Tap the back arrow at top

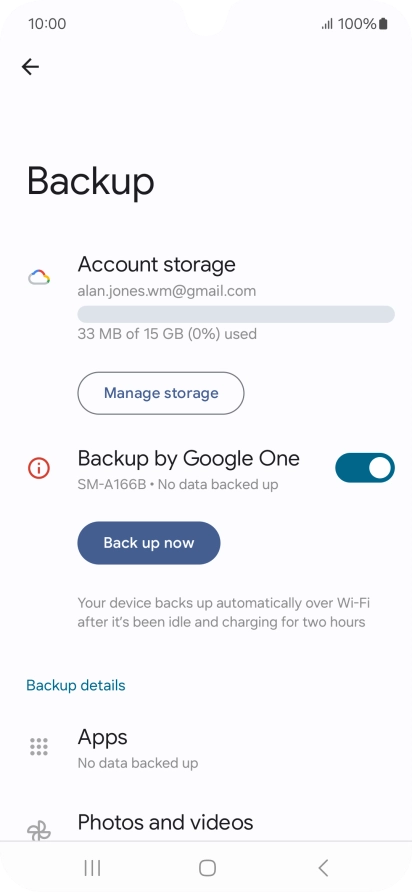(30, 67)
